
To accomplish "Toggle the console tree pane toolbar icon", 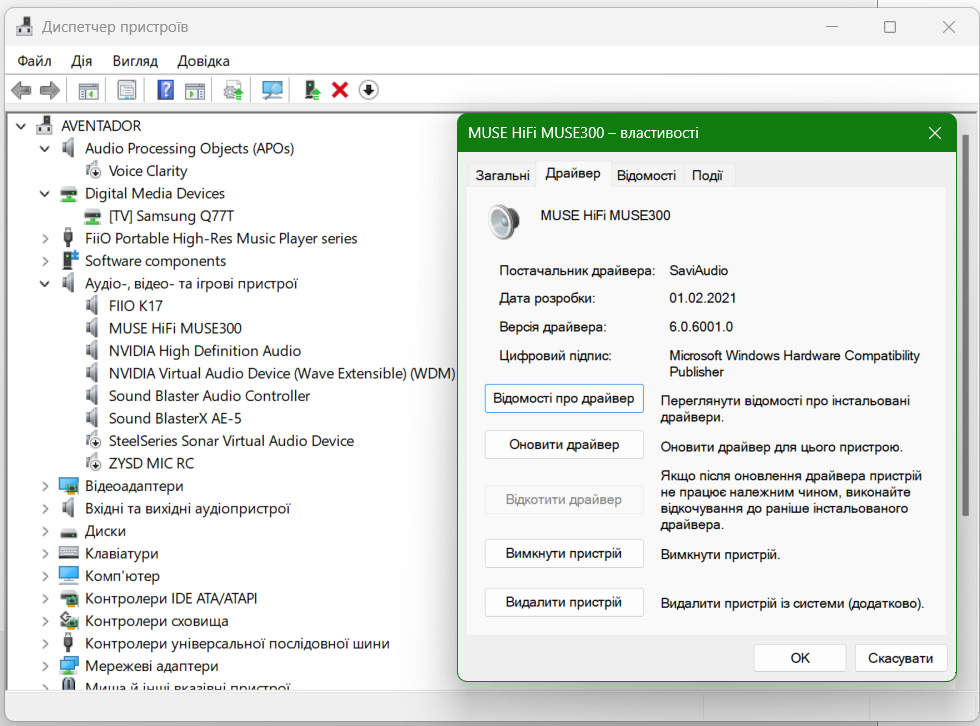I will coord(88,91).
